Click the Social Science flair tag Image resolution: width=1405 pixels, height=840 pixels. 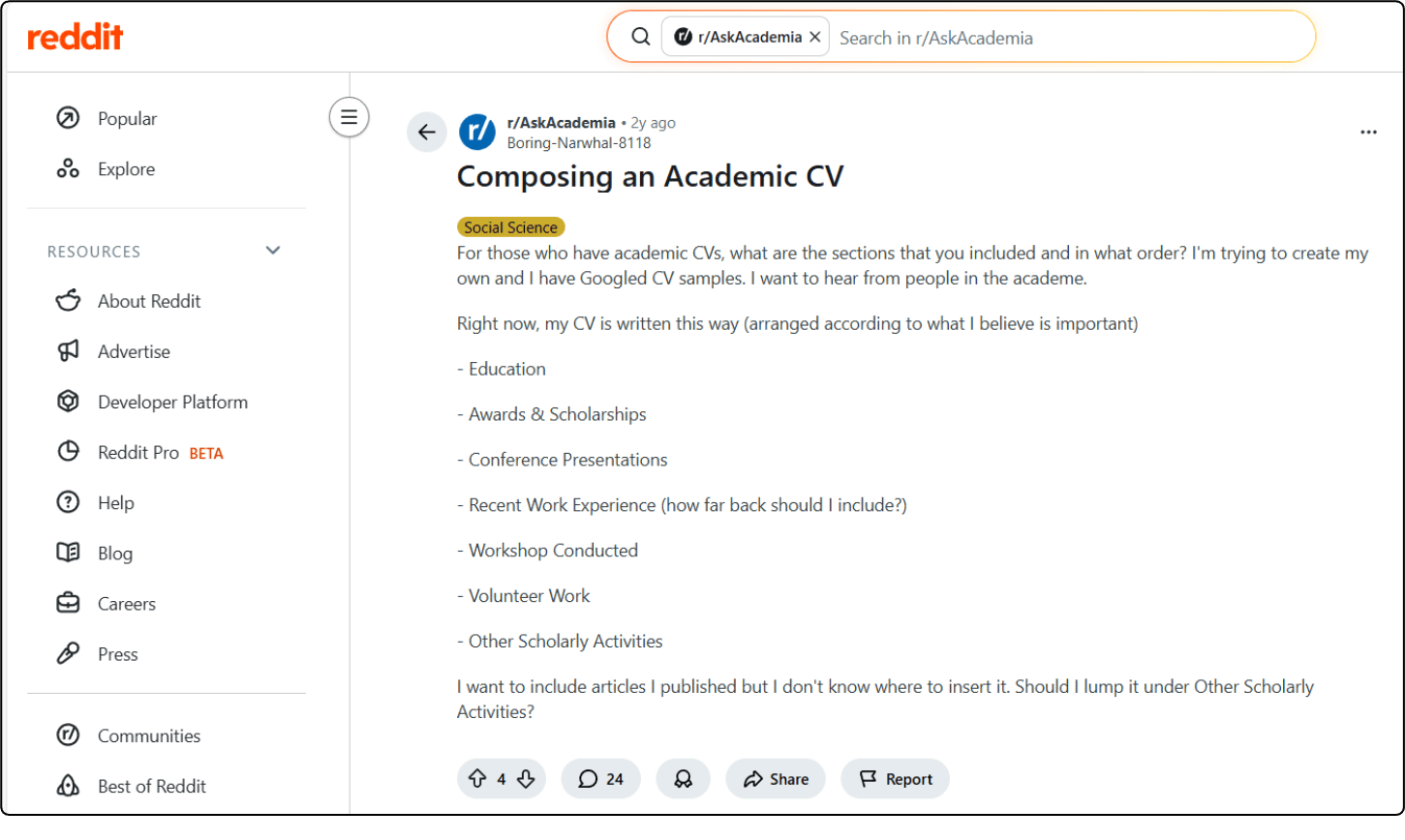510,227
